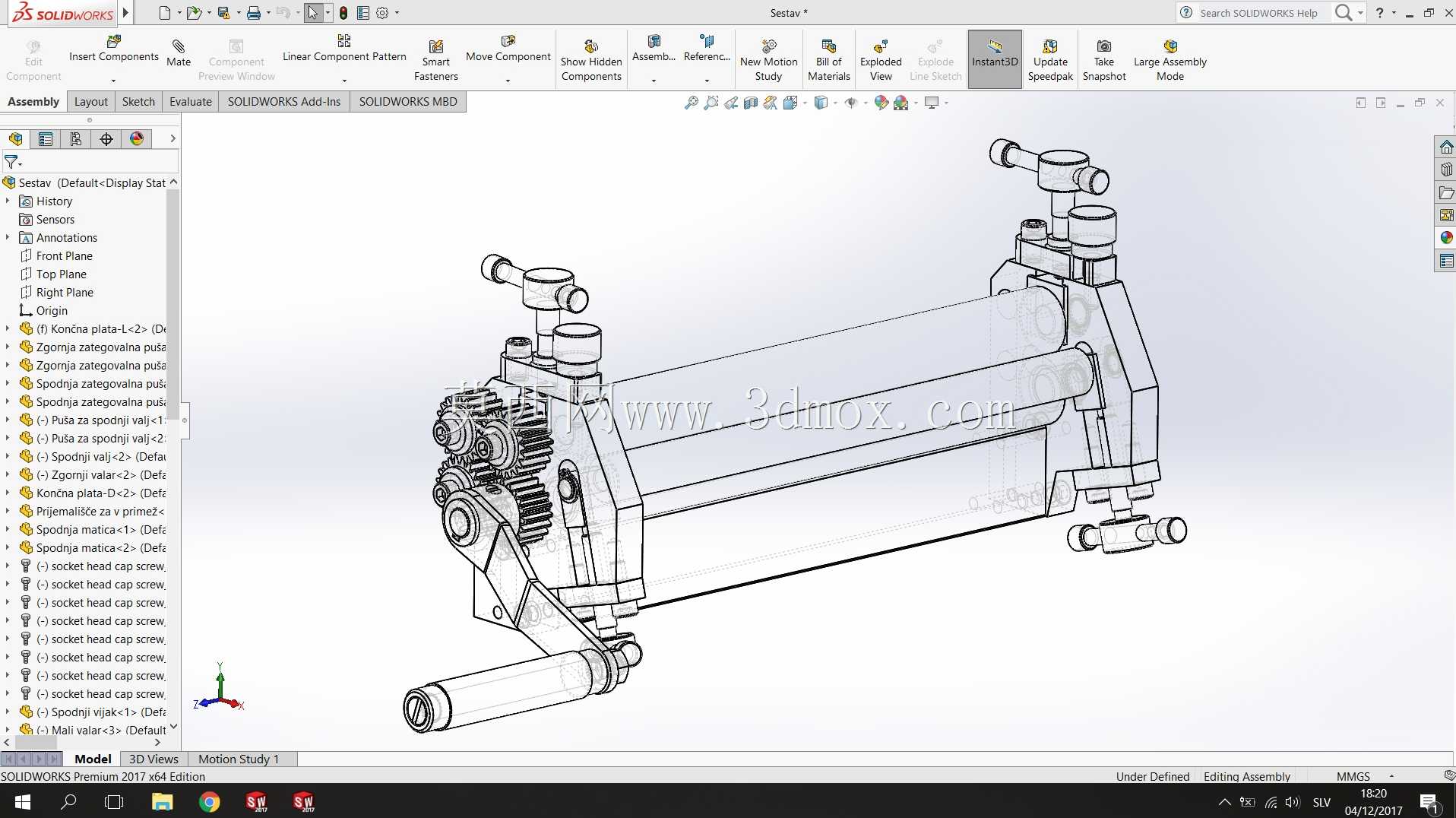Click the tree filter field
The width and height of the screenshot is (1456, 818).
(x=90, y=161)
